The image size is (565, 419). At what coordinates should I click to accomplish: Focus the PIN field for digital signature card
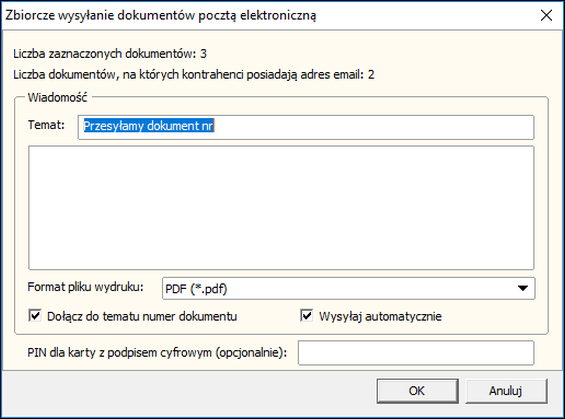click(x=416, y=353)
